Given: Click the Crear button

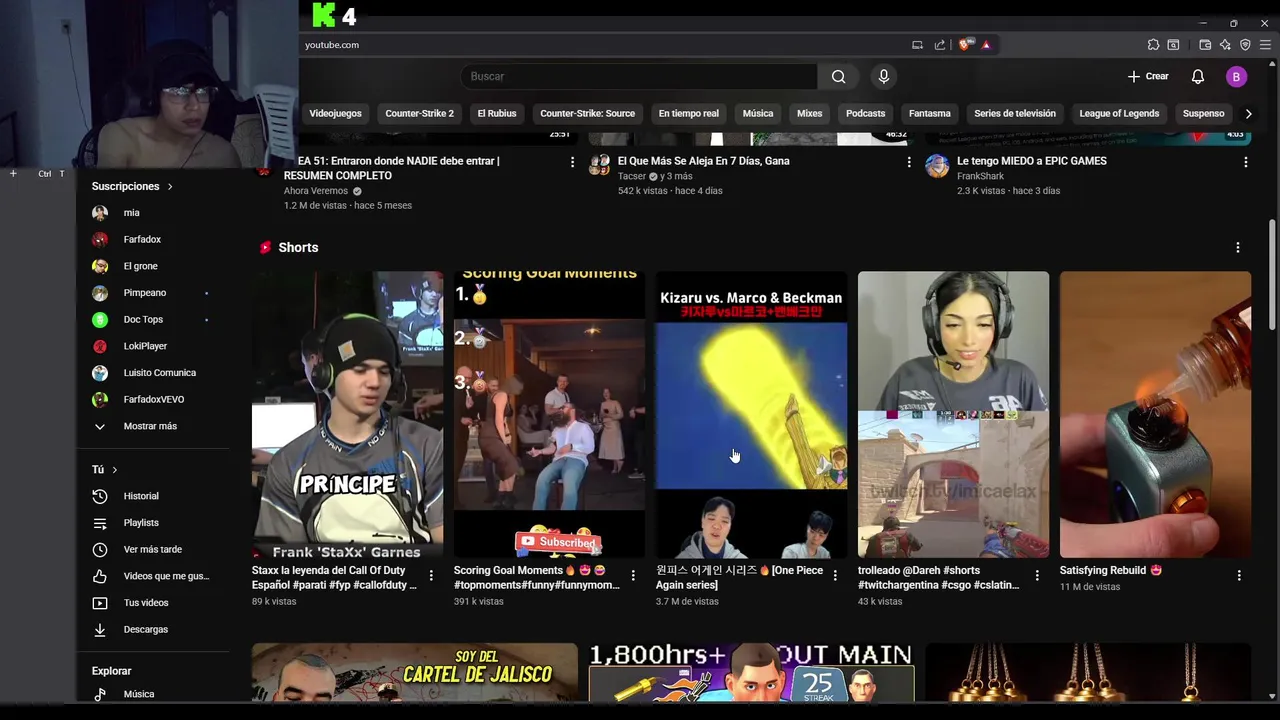Looking at the screenshot, I should click(1148, 77).
